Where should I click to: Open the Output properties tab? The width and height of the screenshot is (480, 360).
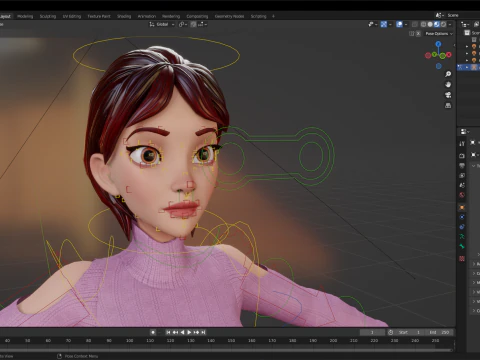pyautogui.click(x=462, y=166)
